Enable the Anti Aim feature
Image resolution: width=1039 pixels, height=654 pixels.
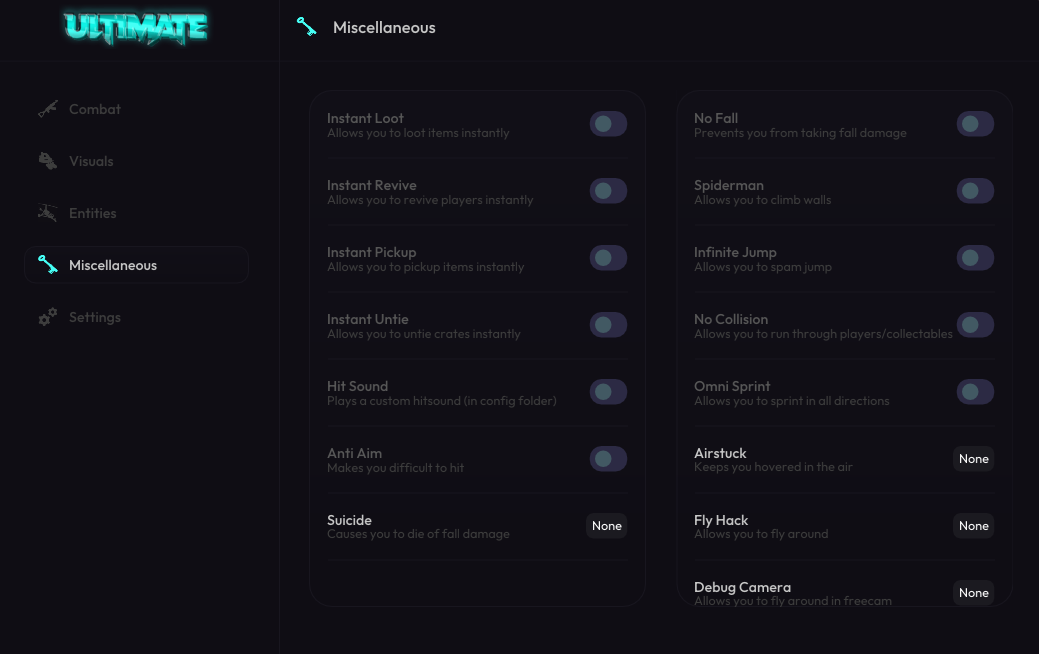pyautogui.click(x=607, y=458)
